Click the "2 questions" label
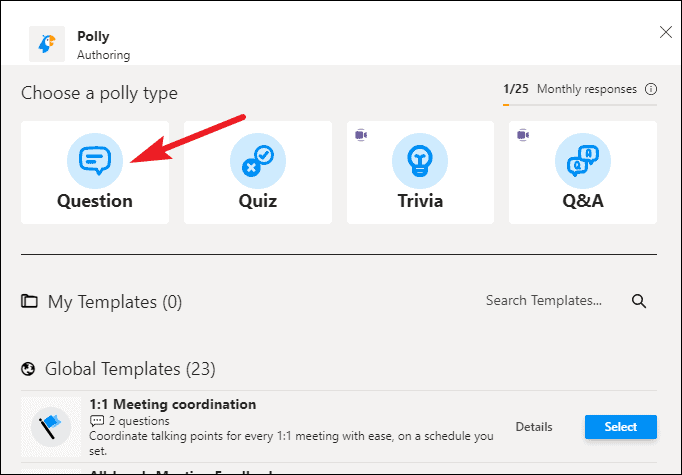This screenshot has width=682, height=475. pyautogui.click(x=139, y=421)
